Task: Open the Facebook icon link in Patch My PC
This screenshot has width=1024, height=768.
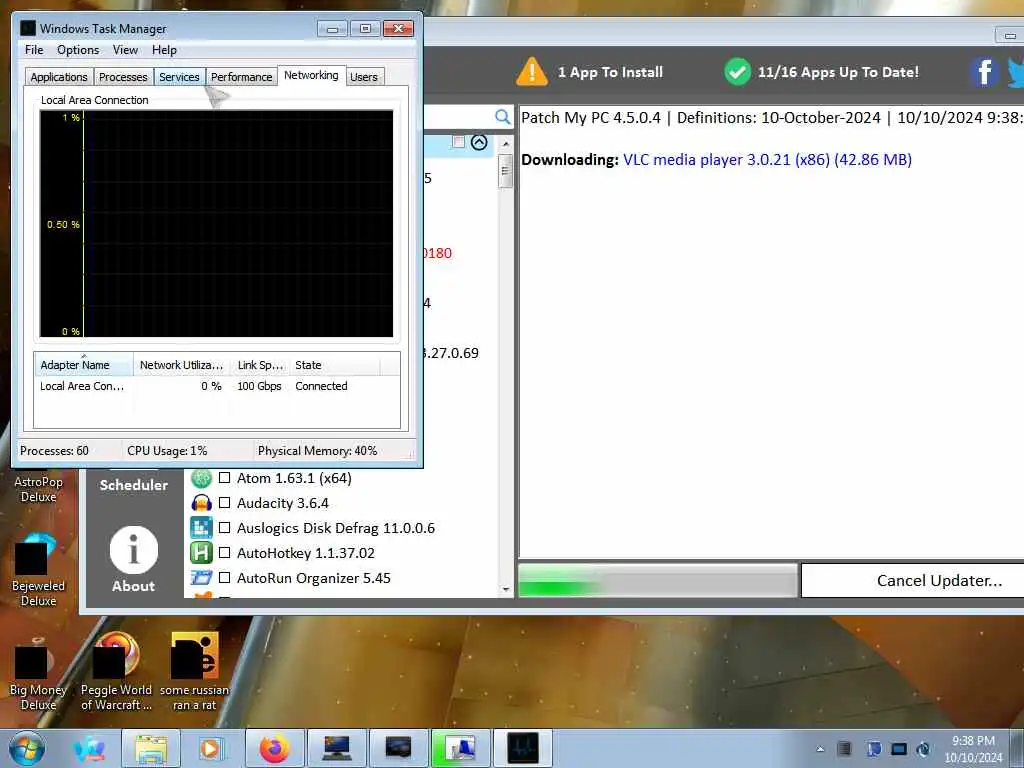Action: pyautogui.click(x=984, y=72)
